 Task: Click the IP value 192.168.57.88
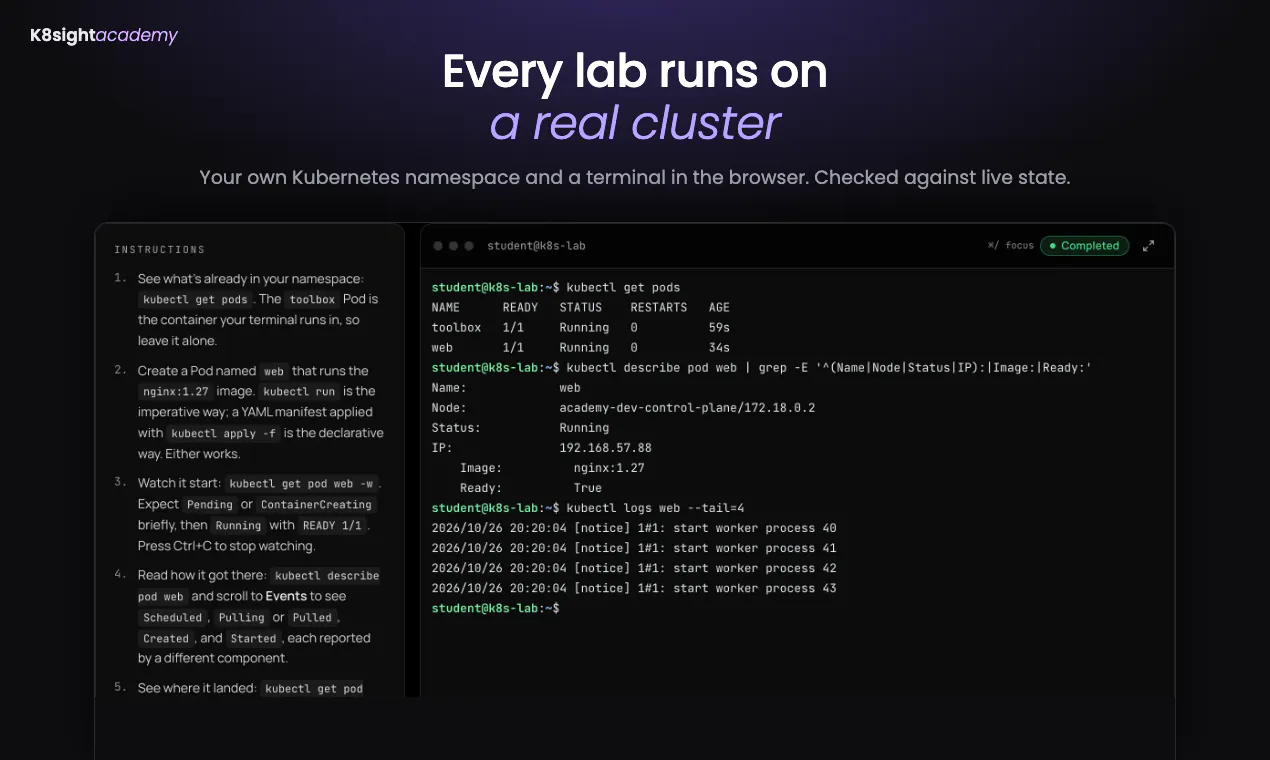point(605,448)
